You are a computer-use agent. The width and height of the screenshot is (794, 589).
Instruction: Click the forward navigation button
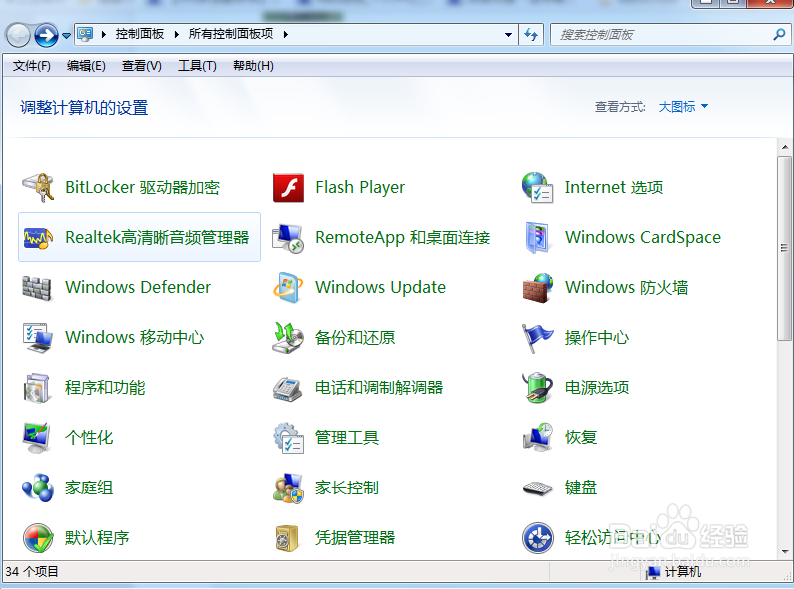pyautogui.click(x=46, y=35)
